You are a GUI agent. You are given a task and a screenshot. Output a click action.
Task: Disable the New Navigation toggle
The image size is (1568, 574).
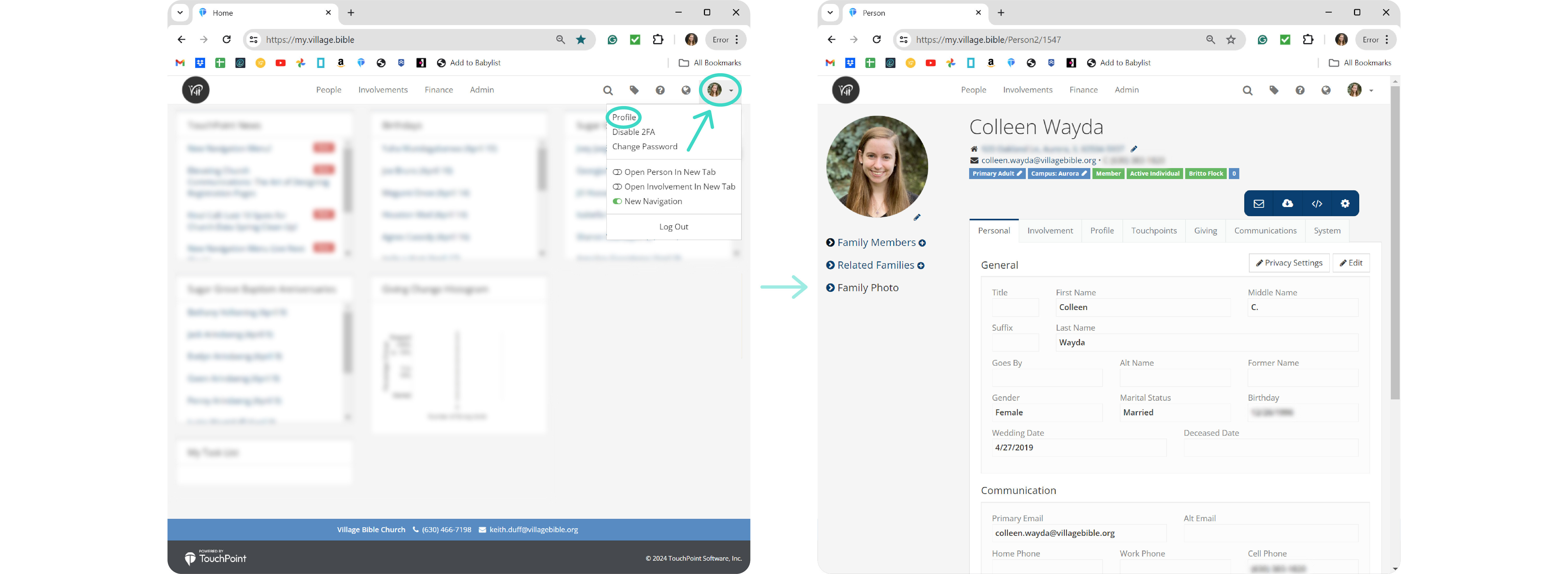617,202
